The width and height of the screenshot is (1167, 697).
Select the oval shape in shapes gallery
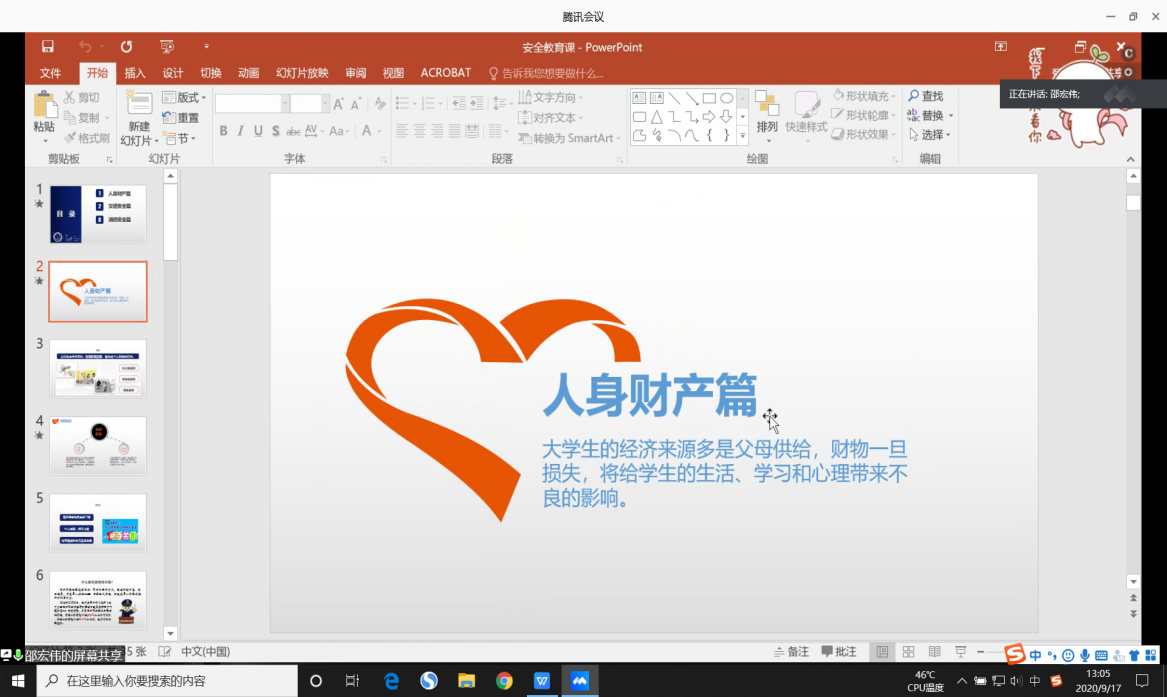(727, 98)
